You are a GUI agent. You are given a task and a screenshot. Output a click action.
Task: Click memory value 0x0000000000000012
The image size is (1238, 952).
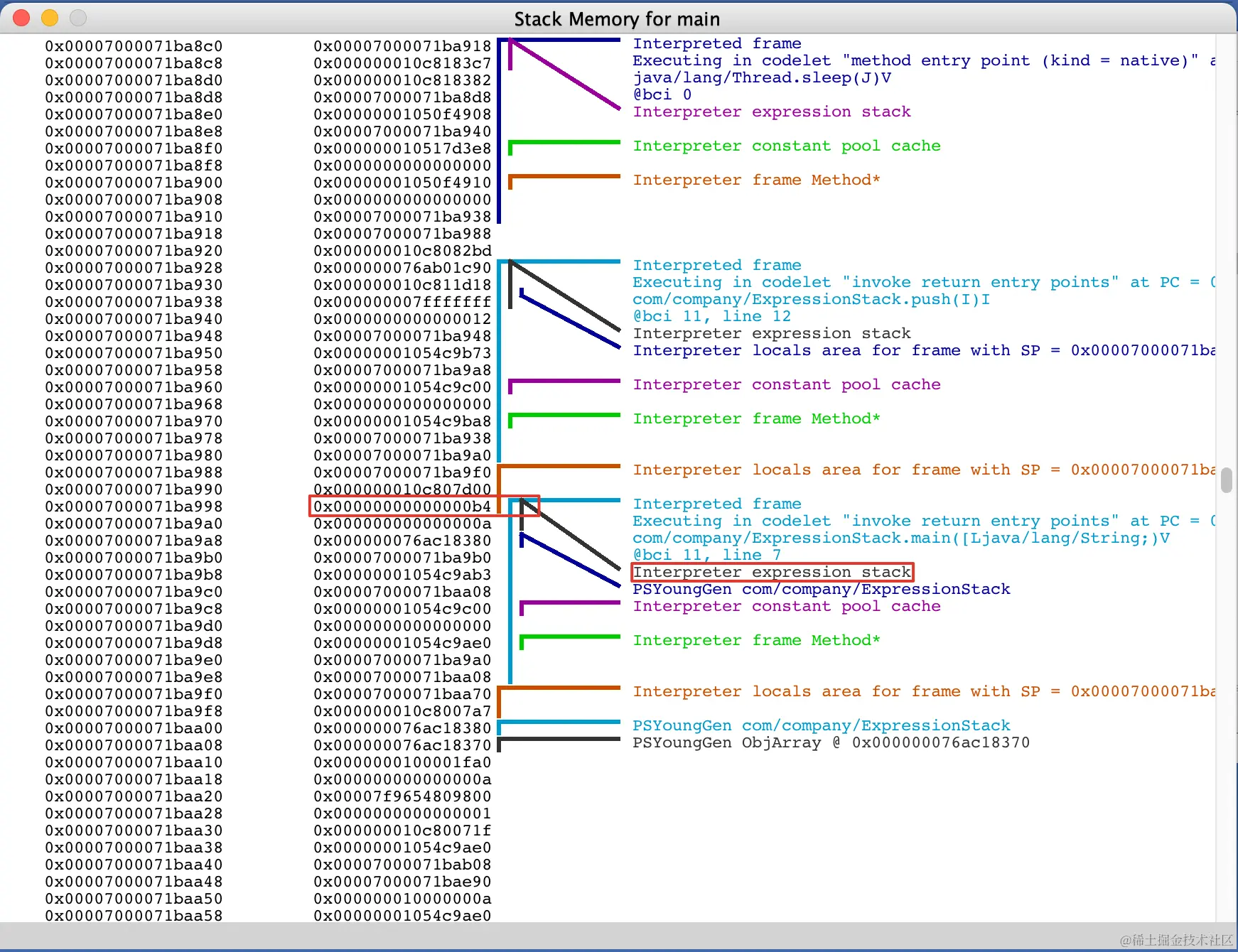click(402, 319)
